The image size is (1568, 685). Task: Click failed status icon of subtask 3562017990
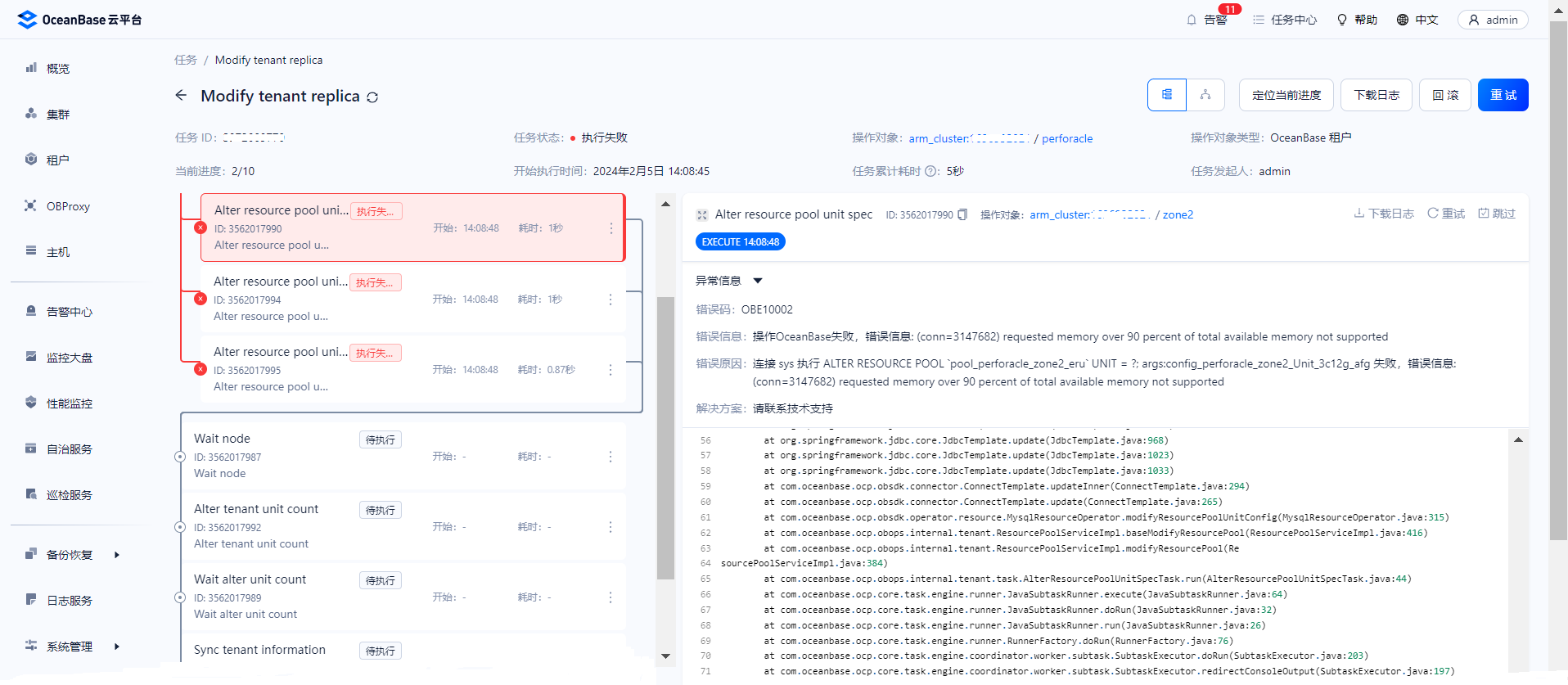click(x=201, y=228)
